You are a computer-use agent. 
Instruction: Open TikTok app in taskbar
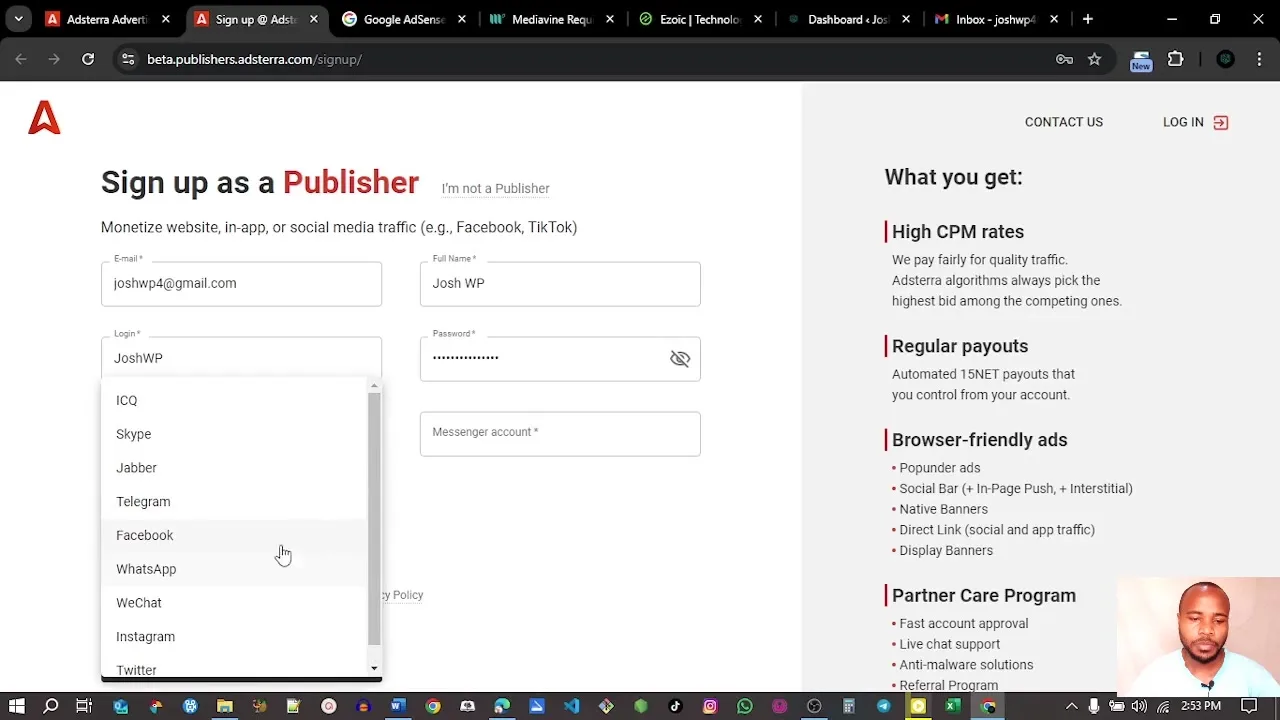[675, 707]
